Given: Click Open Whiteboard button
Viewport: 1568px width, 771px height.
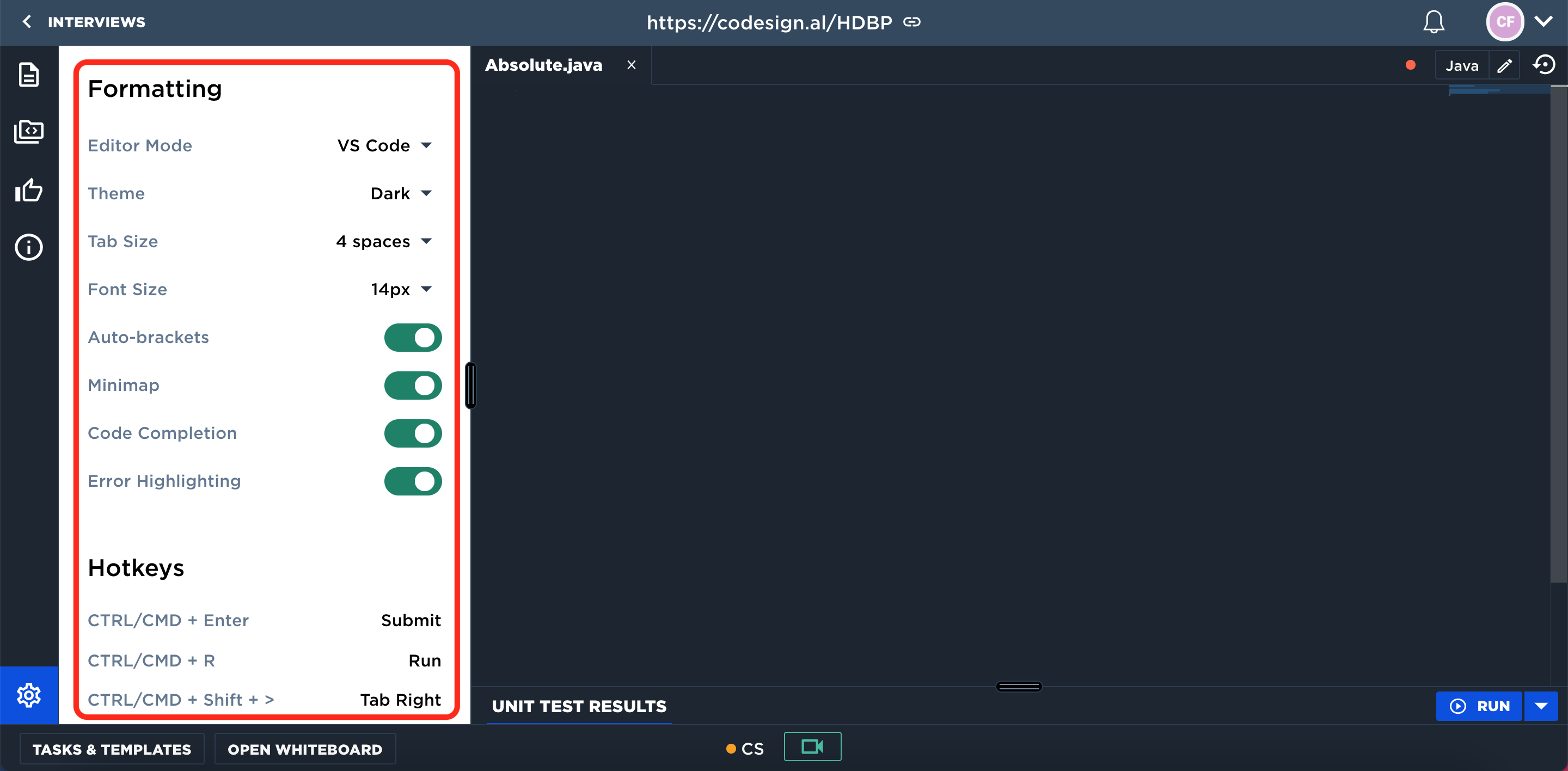Looking at the screenshot, I should click(305, 749).
